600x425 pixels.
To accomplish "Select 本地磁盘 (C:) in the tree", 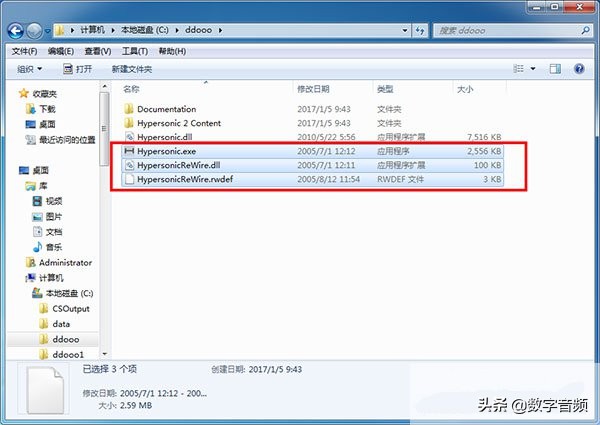I will point(63,293).
